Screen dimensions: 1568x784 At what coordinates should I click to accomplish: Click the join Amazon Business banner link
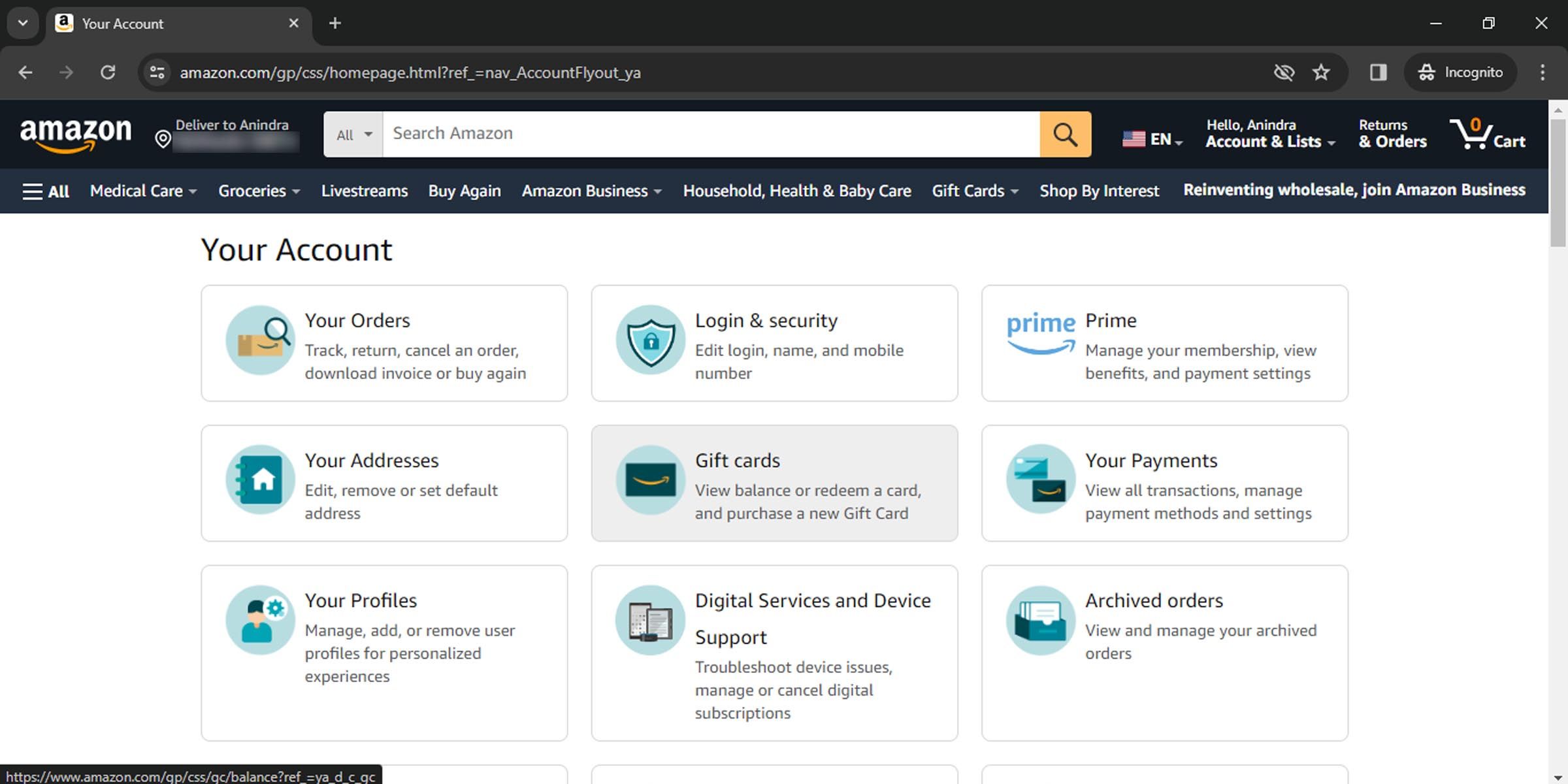pyautogui.click(x=1354, y=190)
